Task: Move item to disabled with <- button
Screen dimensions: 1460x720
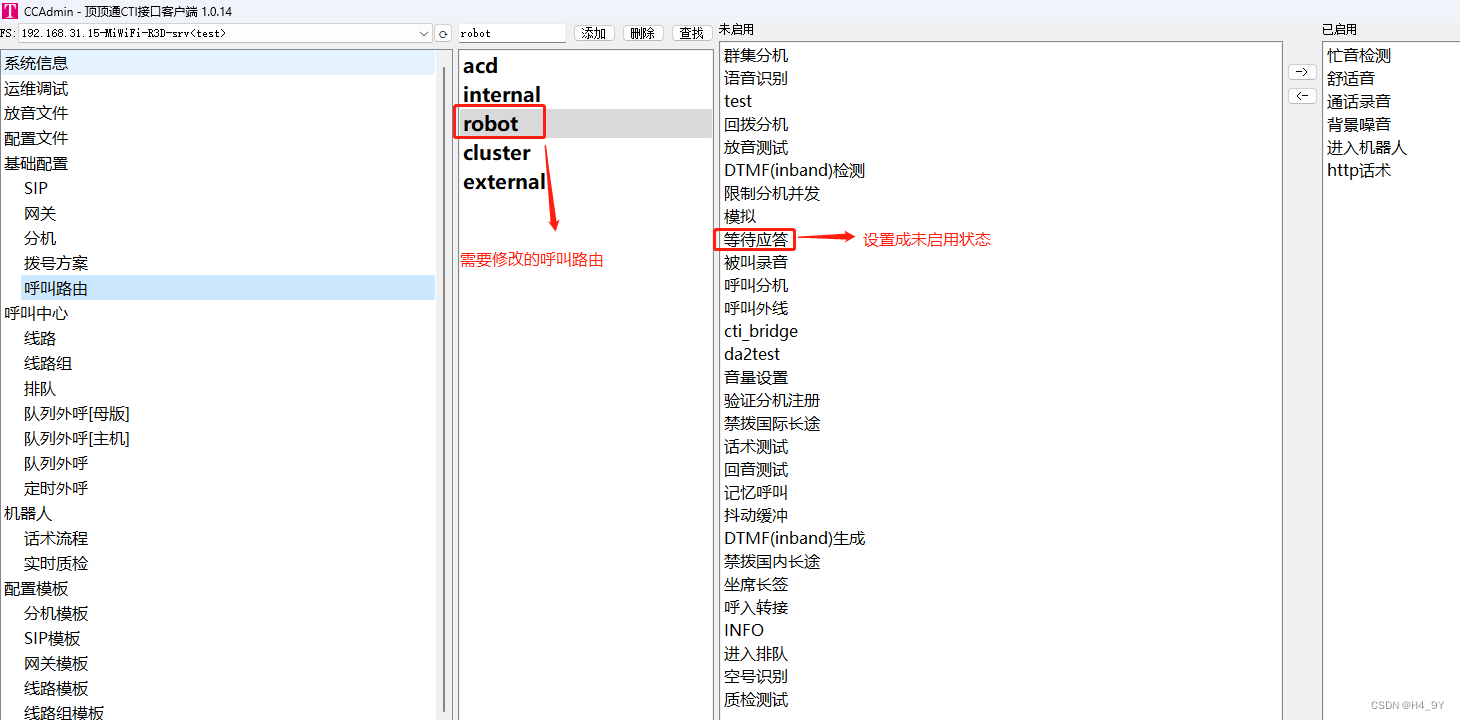Action: [x=1302, y=96]
